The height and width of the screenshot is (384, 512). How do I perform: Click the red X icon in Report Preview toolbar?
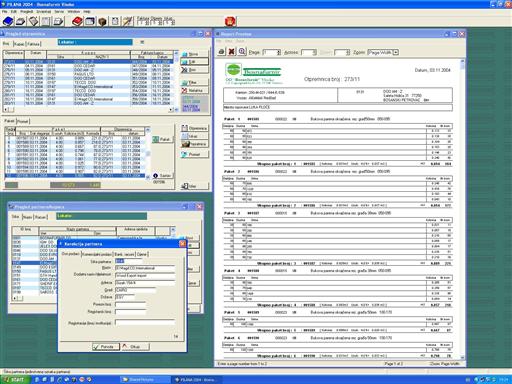point(232,52)
